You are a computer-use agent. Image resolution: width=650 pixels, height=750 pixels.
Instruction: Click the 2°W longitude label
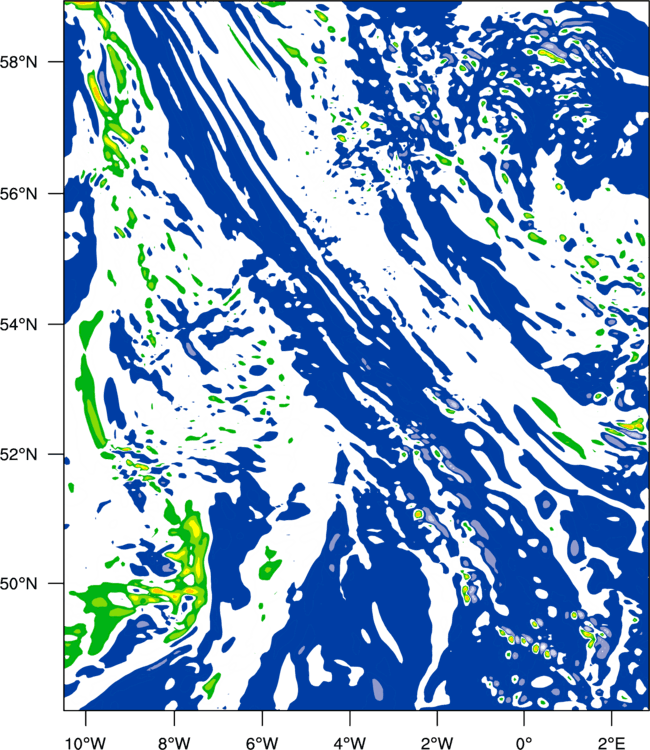[437, 743]
